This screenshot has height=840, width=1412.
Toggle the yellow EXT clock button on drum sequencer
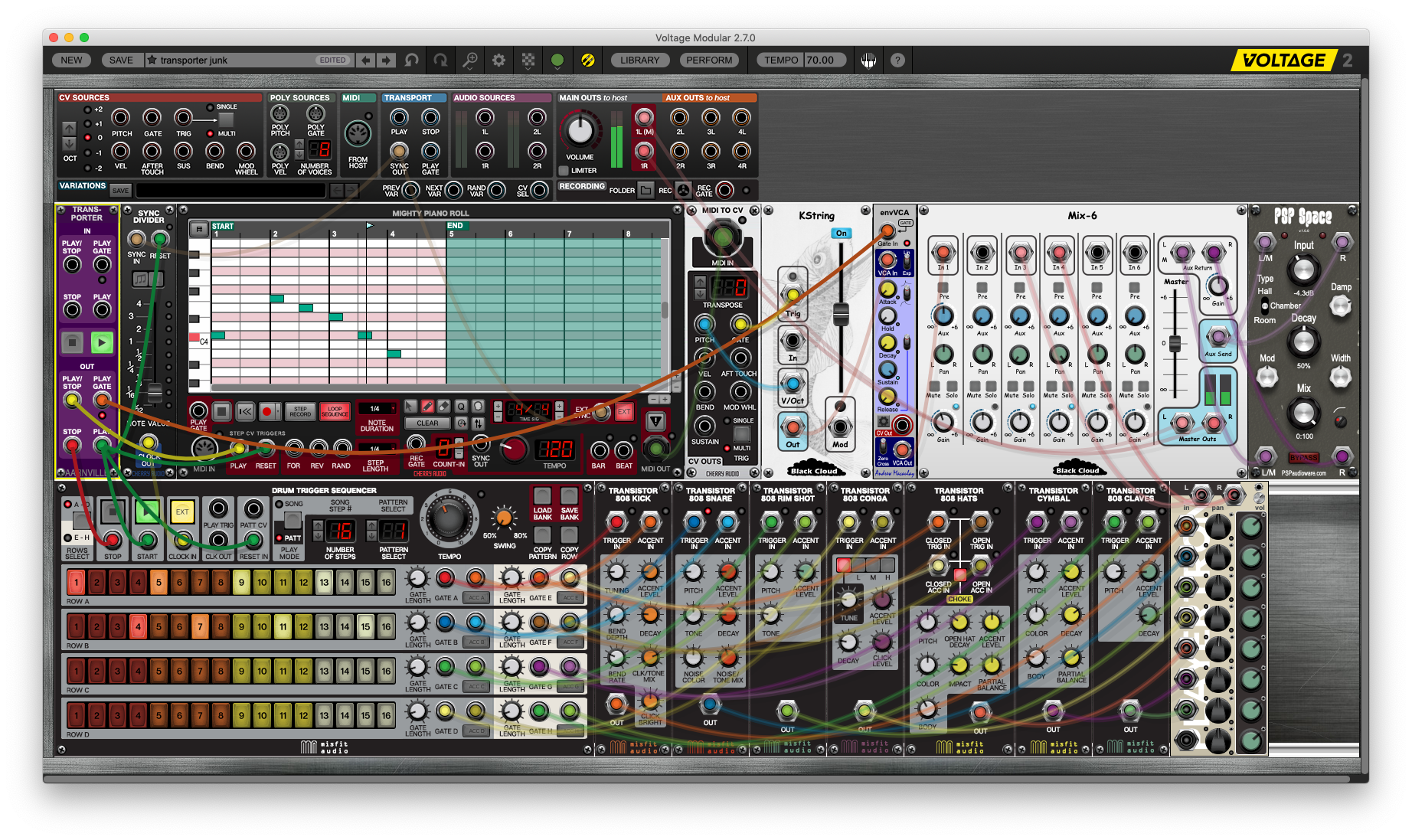click(181, 511)
